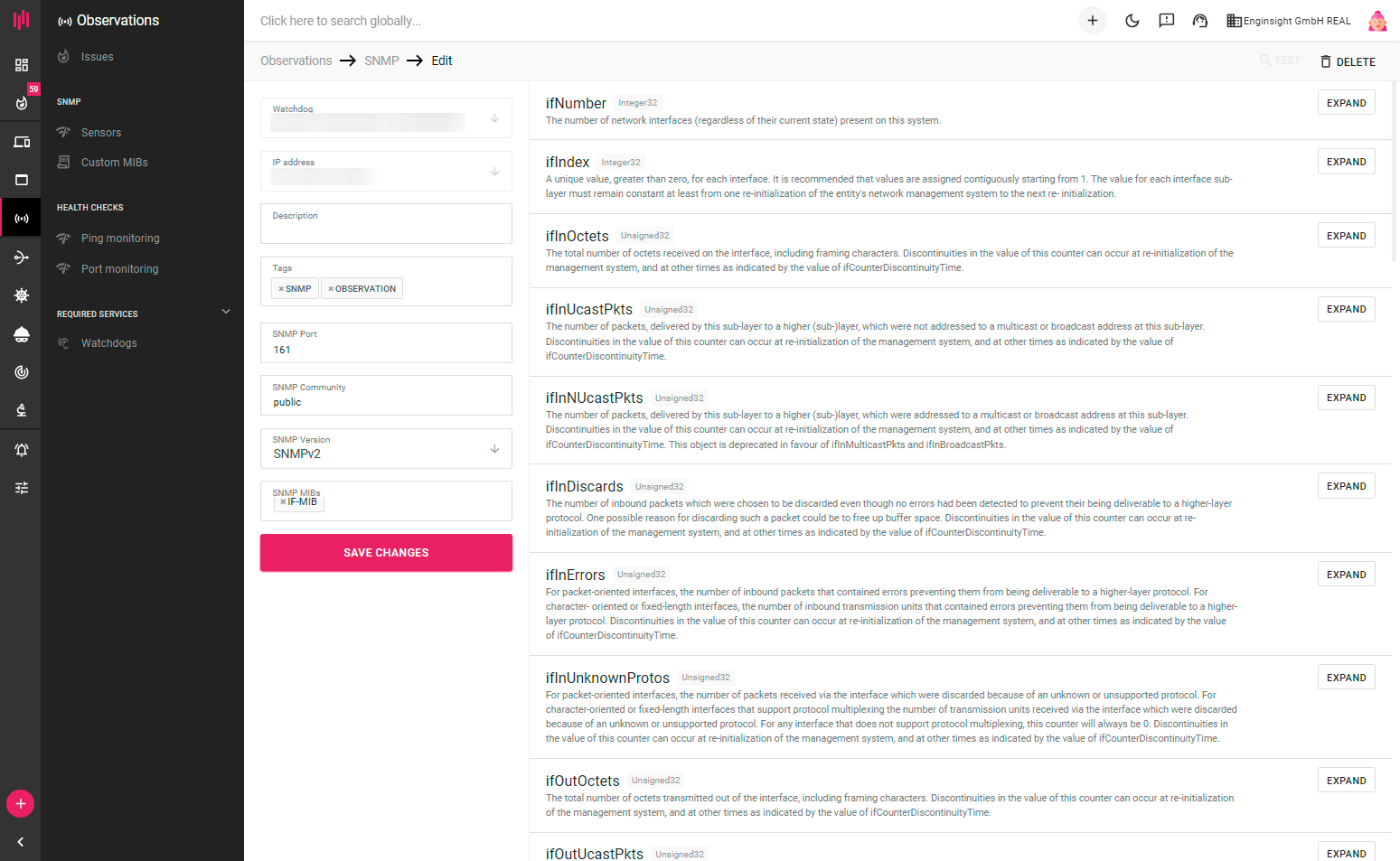The image size is (1400, 861).
Task: Delete this SNMP observation
Action: (x=1348, y=61)
